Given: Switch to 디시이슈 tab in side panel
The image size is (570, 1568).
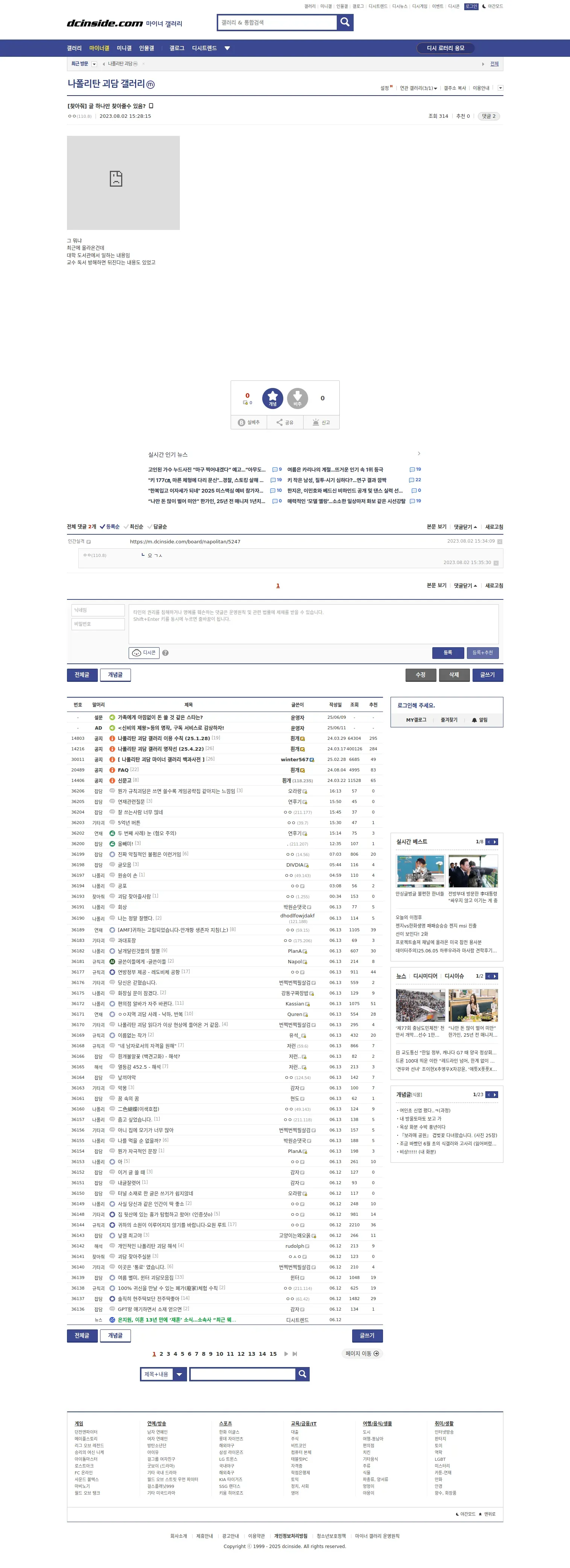Looking at the screenshot, I should [x=454, y=976].
